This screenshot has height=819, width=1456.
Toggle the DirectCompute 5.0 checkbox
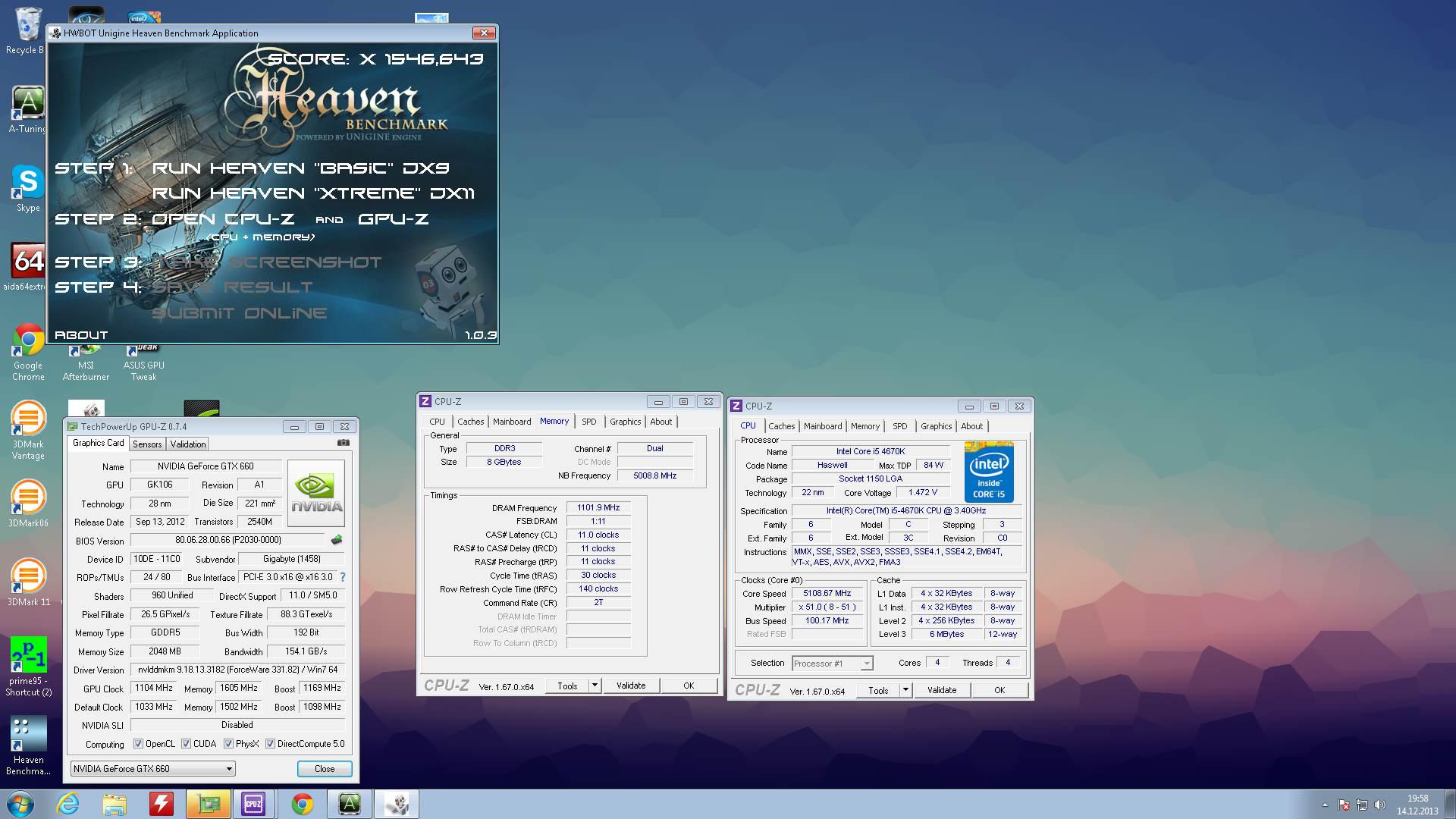[270, 744]
